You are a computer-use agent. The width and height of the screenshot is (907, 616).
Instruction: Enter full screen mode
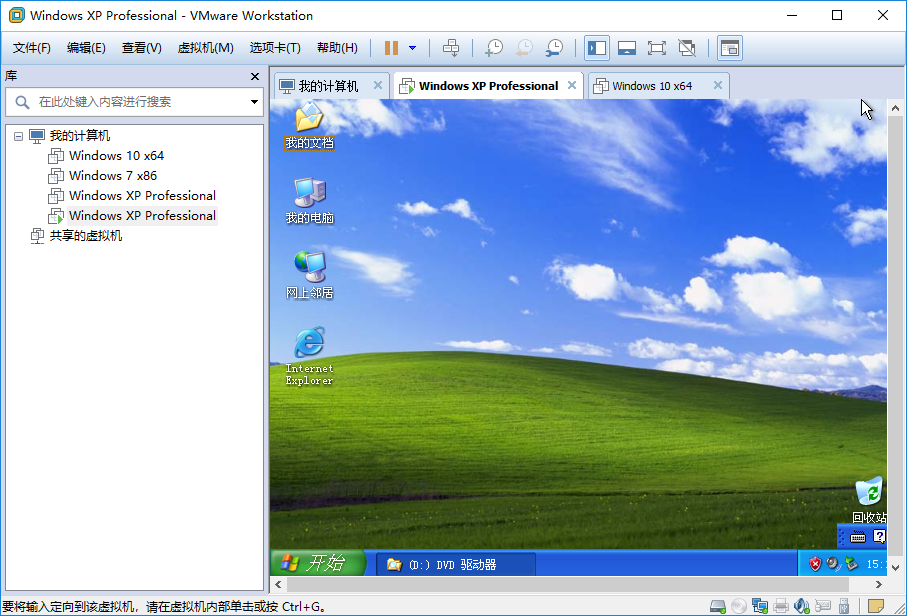[x=655, y=47]
